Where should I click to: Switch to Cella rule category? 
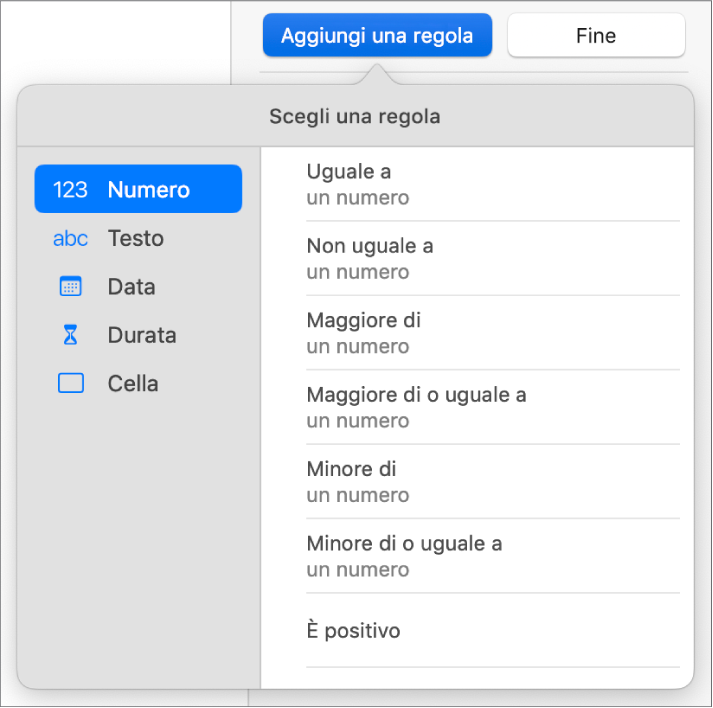pos(138,383)
